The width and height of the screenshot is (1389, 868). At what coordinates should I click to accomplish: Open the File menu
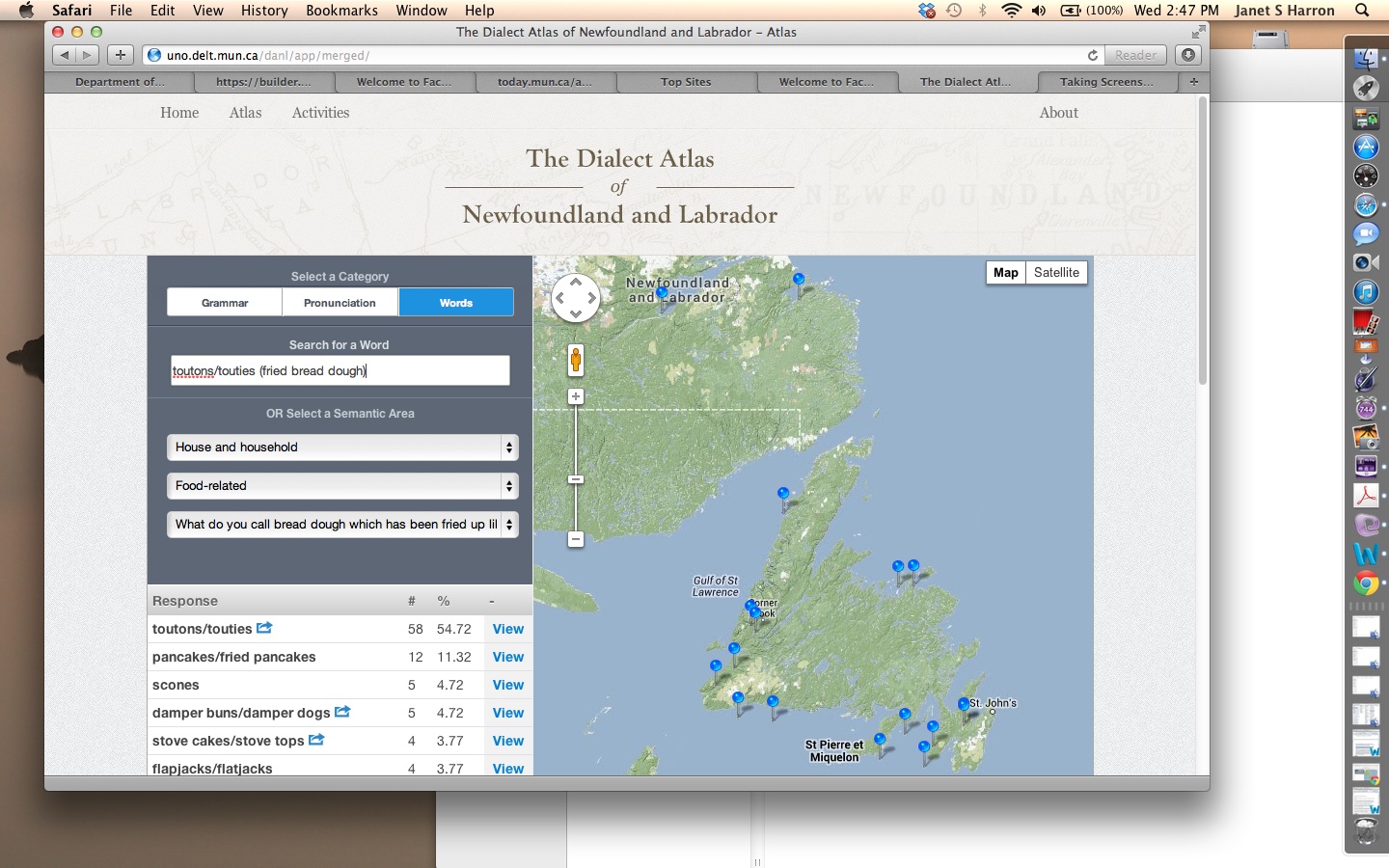click(121, 11)
